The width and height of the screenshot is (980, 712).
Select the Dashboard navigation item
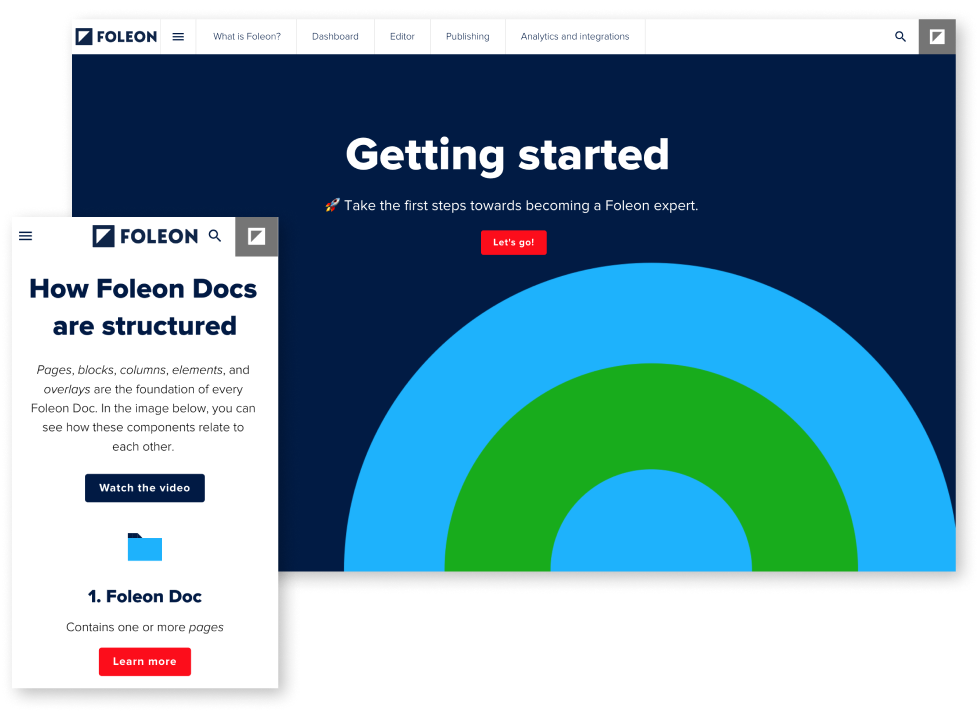tap(335, 37)
